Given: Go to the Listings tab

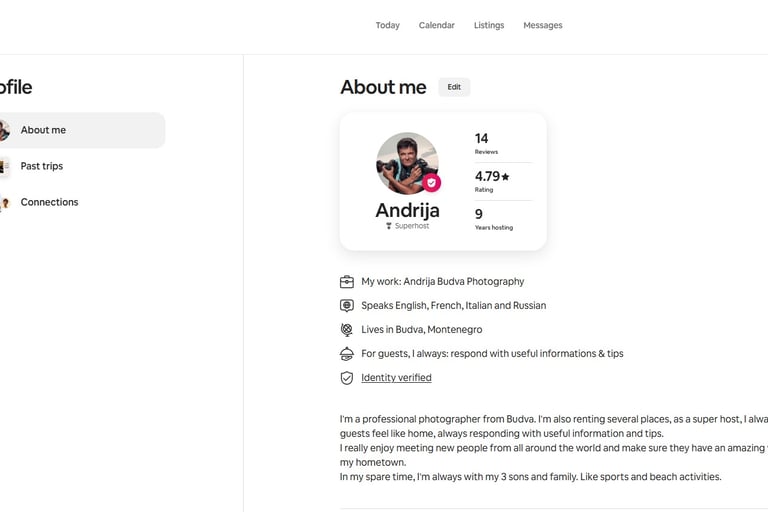Looking at the screenshot, I should coord(489,25).
